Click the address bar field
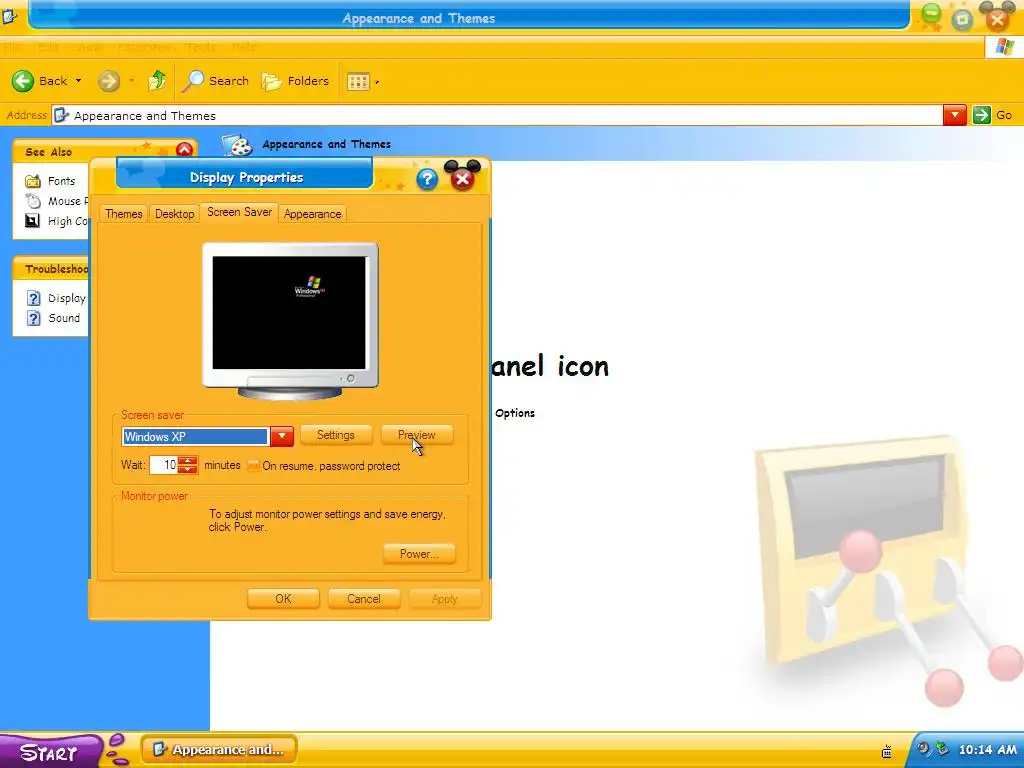 coord(496,116)
